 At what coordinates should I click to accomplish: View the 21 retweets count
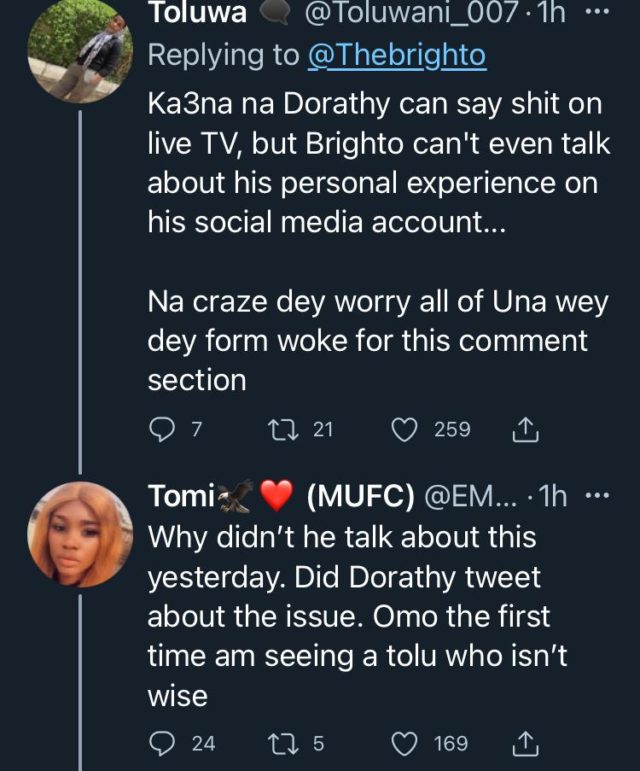click(322, 430)
